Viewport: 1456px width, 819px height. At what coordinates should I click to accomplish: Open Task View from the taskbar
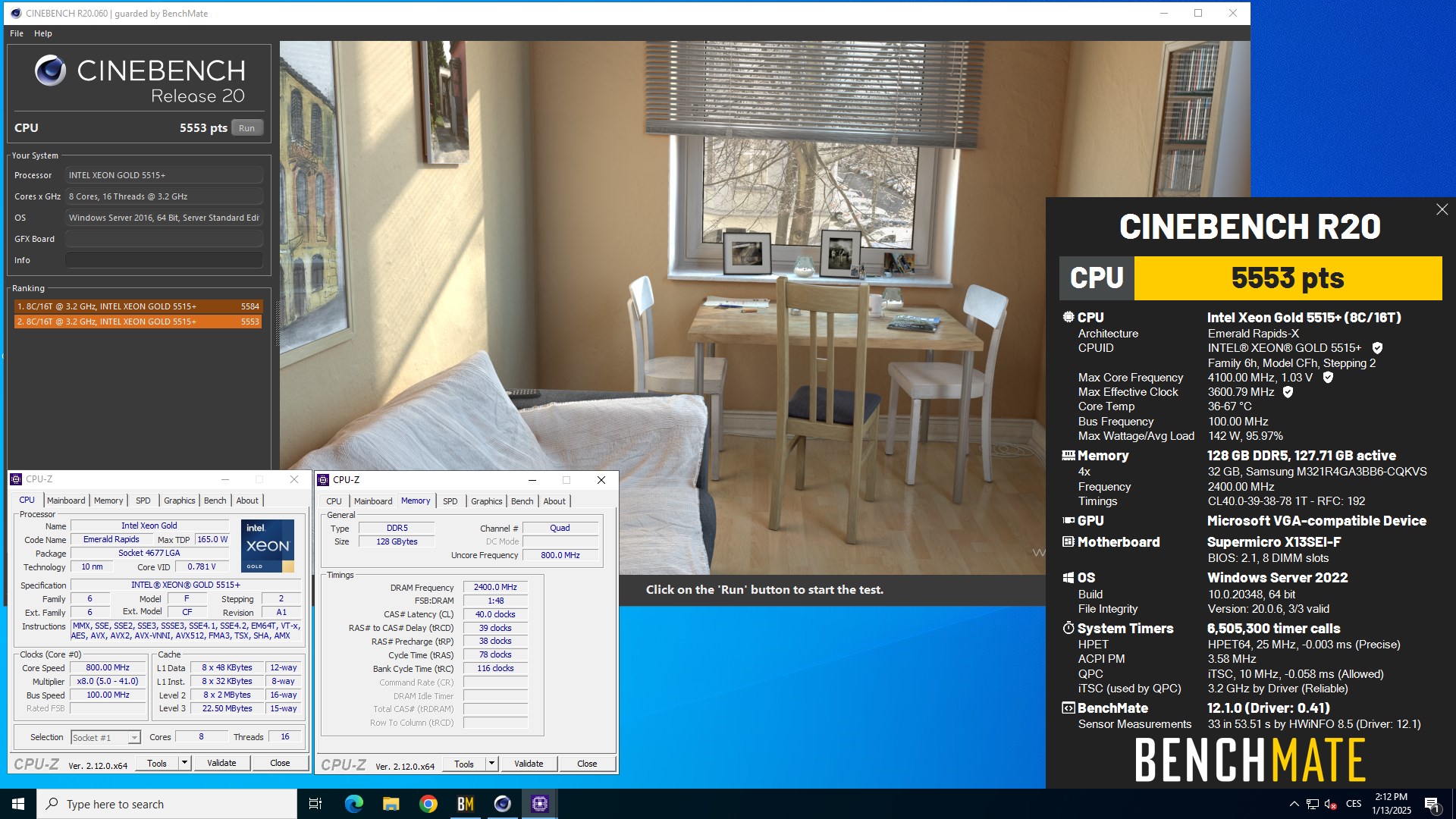click(x=315, y=804)
